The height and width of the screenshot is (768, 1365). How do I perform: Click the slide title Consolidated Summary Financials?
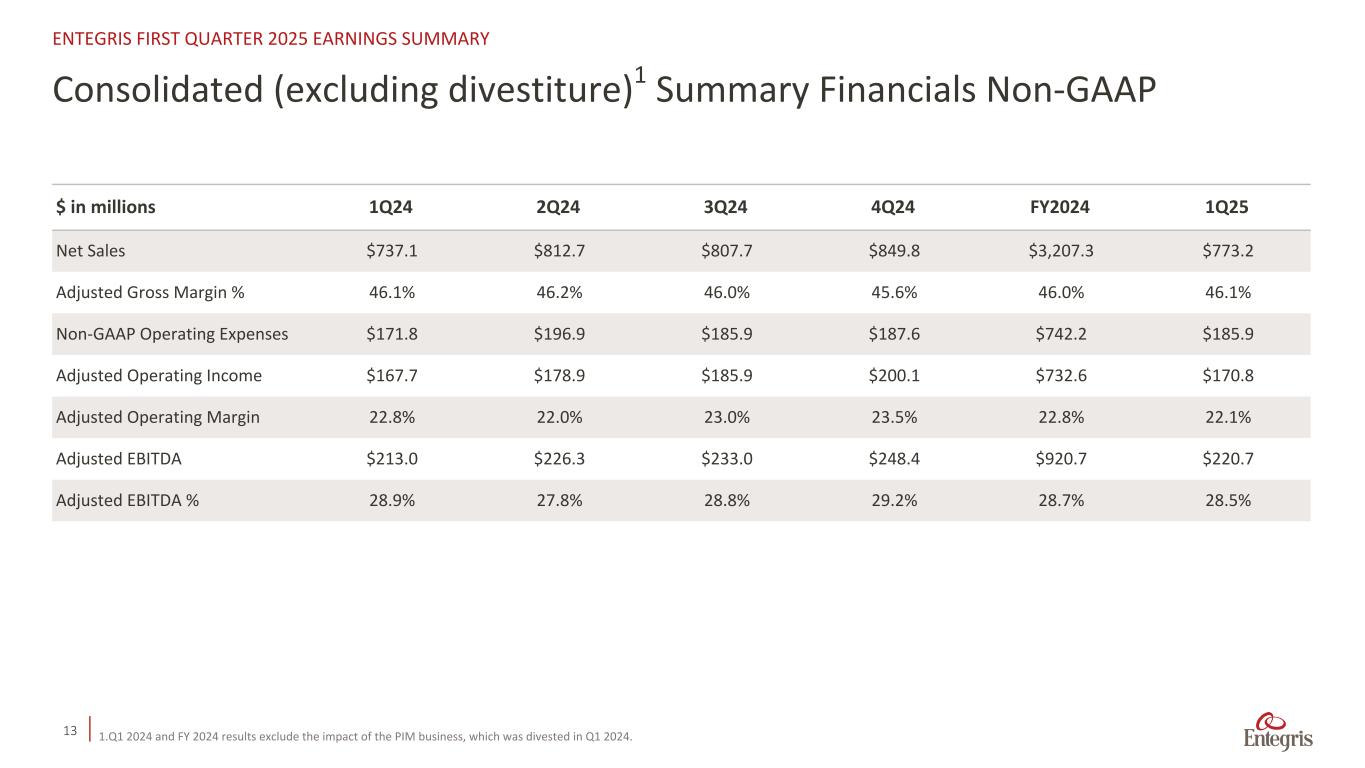click(x=603, y=90)
